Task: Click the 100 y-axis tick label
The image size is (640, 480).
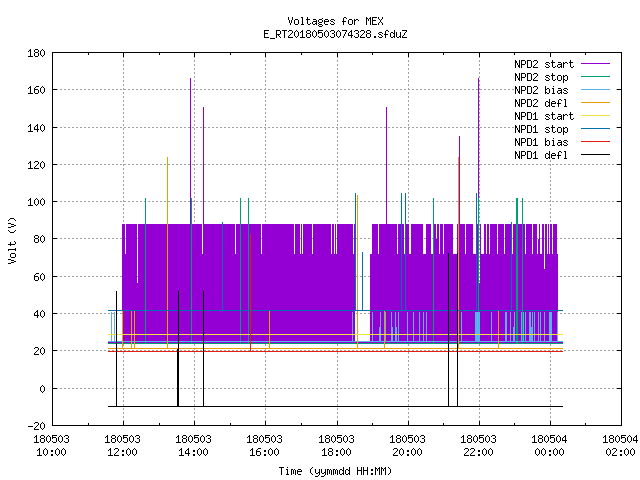Action: (36, 202)
